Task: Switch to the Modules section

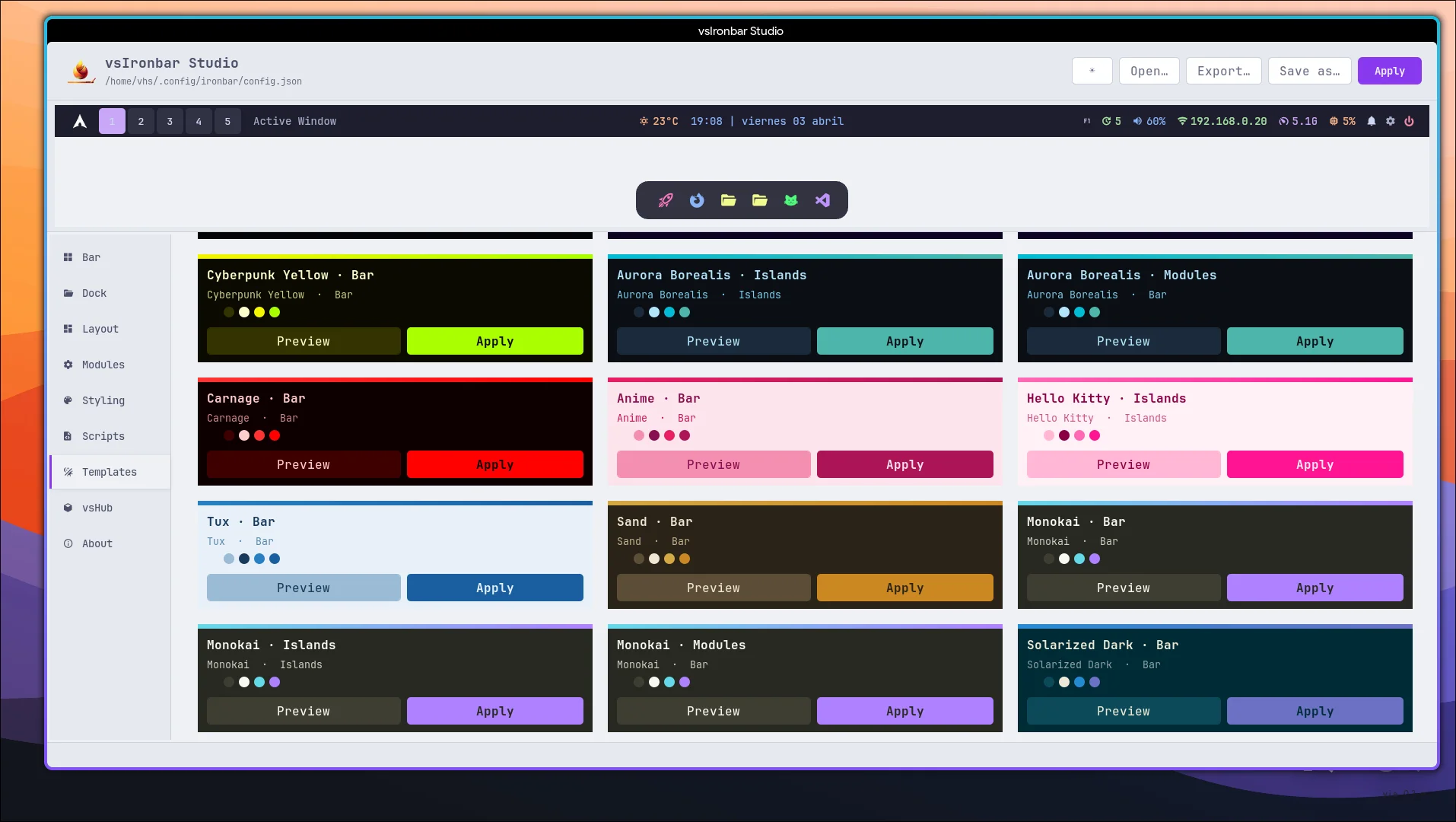Action: [x=110, y=365]
